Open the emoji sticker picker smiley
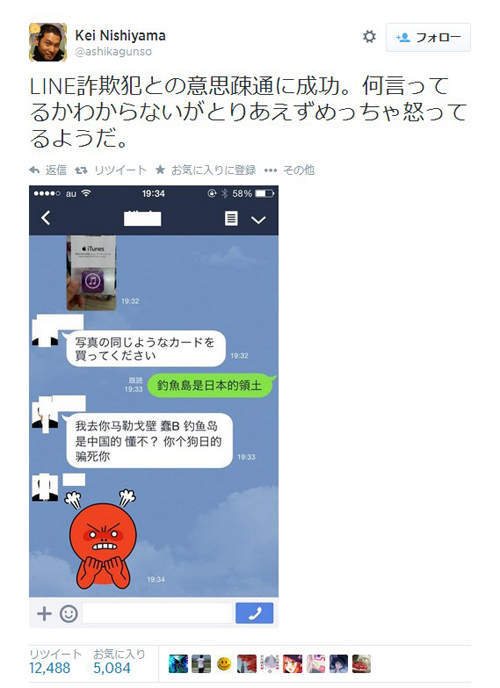This screenshot has width=500, height=688. click(68, 613)
